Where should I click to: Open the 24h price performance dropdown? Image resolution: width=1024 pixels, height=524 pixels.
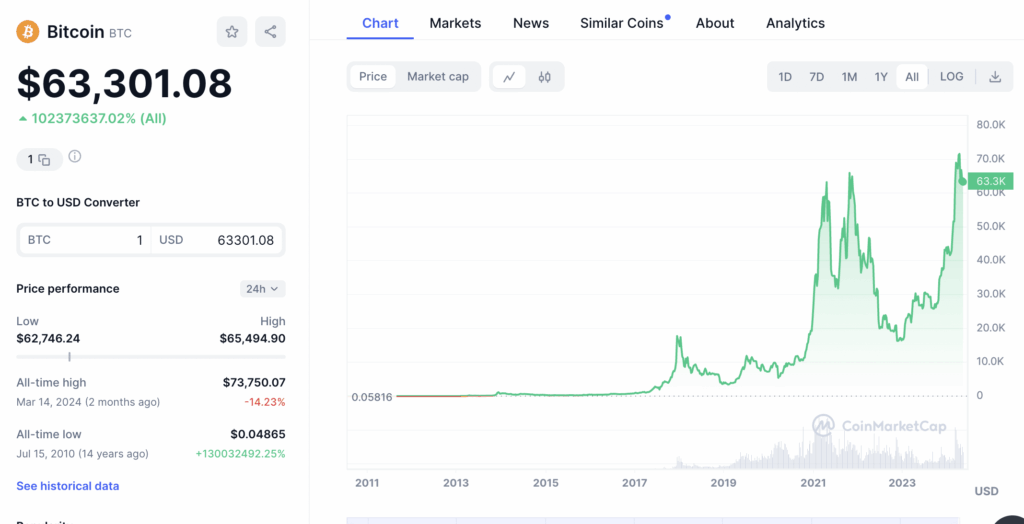pyautogui.click(x=263, y=289)
